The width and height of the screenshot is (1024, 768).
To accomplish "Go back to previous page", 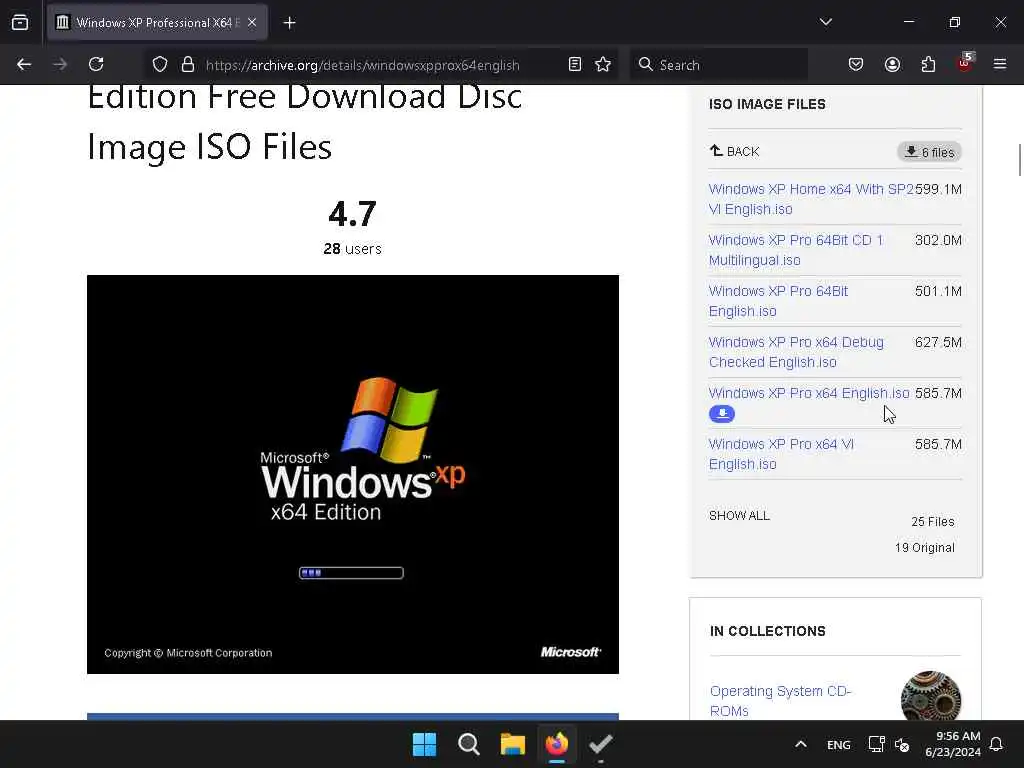I will [x=24, y=64].
